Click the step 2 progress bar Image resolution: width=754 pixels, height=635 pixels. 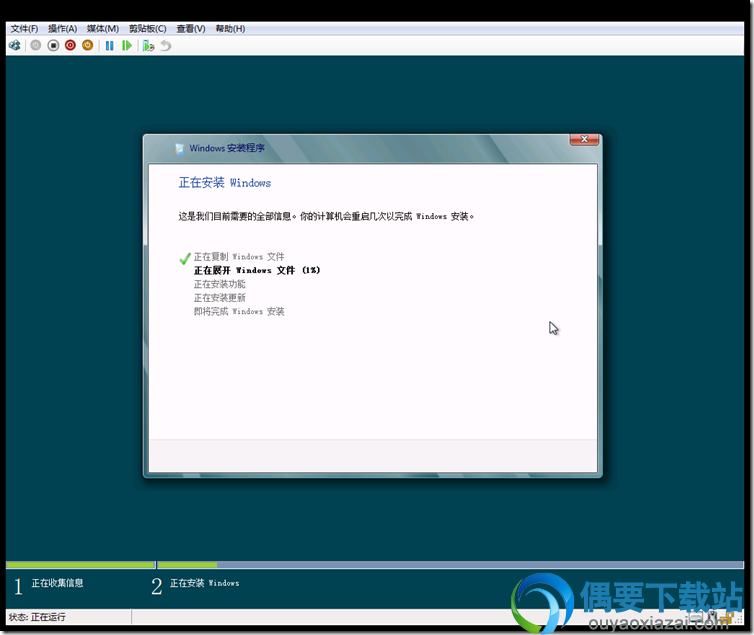click(x=451, y=565)
